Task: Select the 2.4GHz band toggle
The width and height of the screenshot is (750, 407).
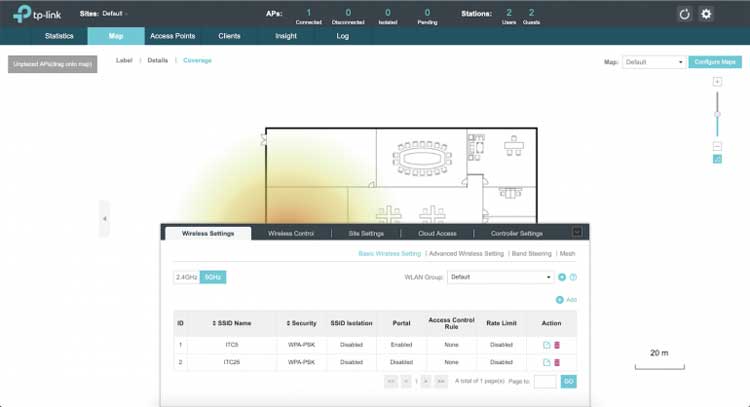Action: 187,277
